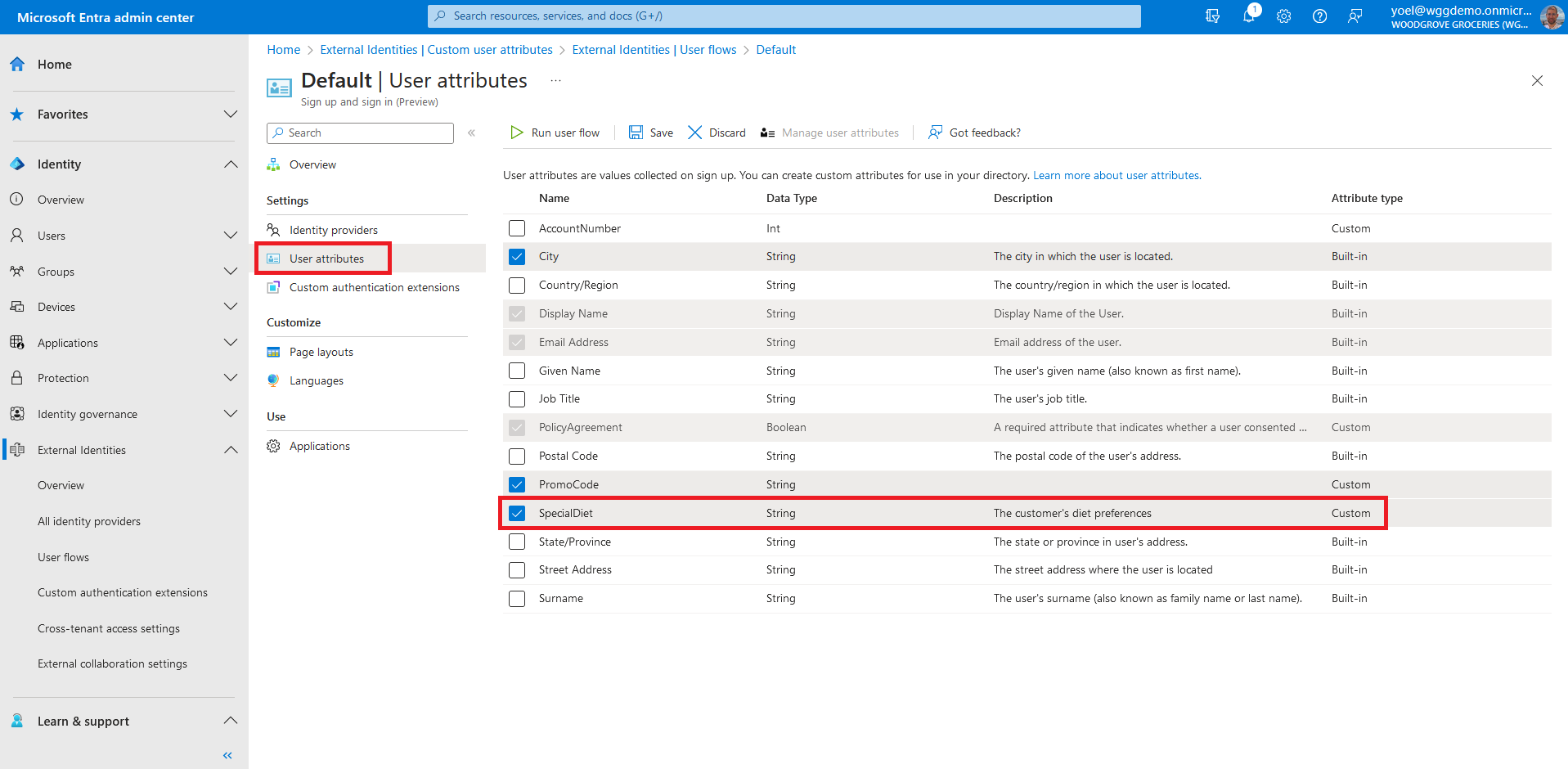Image resolution: width=1568 pixels, height=769 pixels.
Task: Uncheck the City attribute checkbox
Action: [x=517, y=257]
